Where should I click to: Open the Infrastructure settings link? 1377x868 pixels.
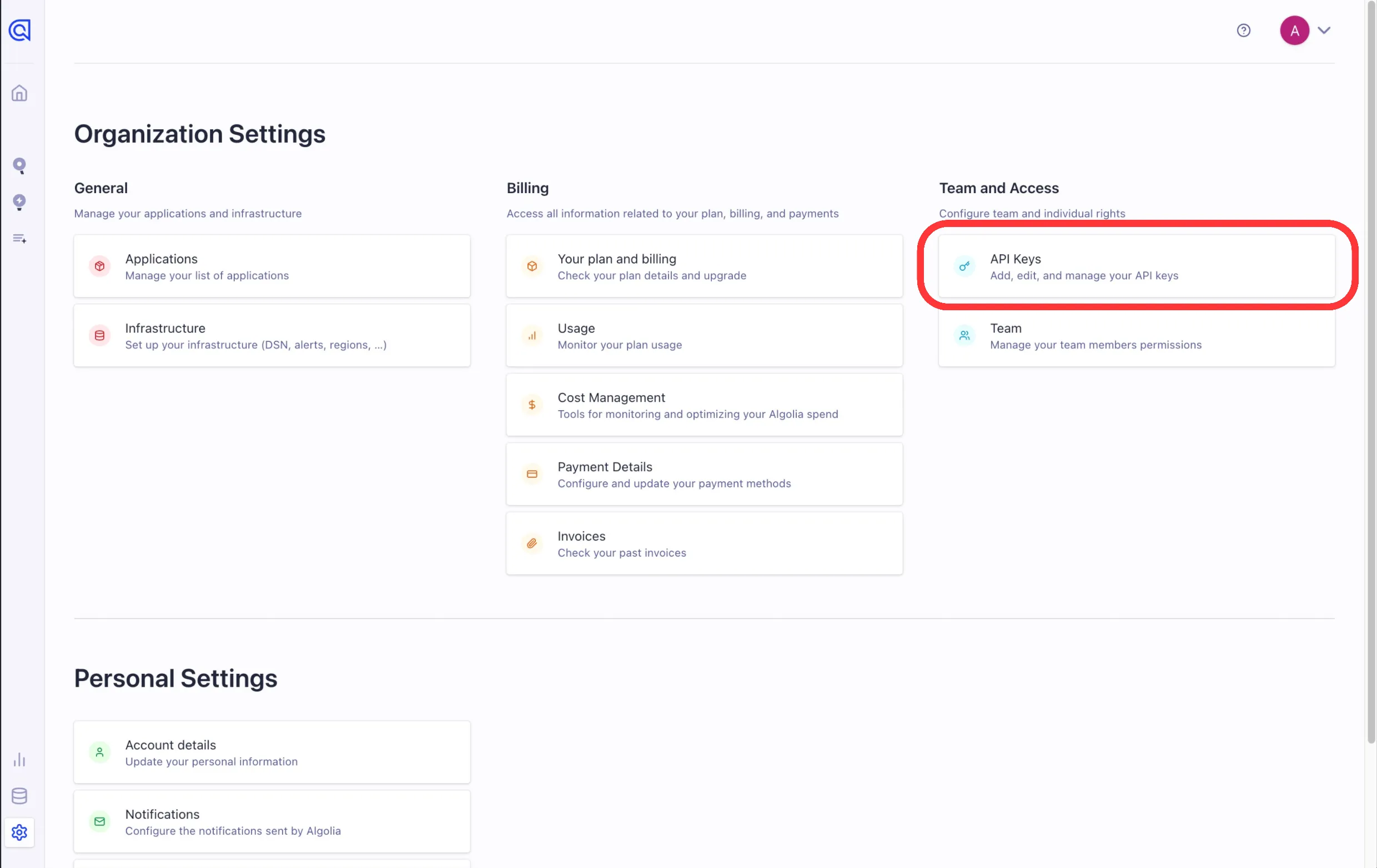[x=272, y=335]
